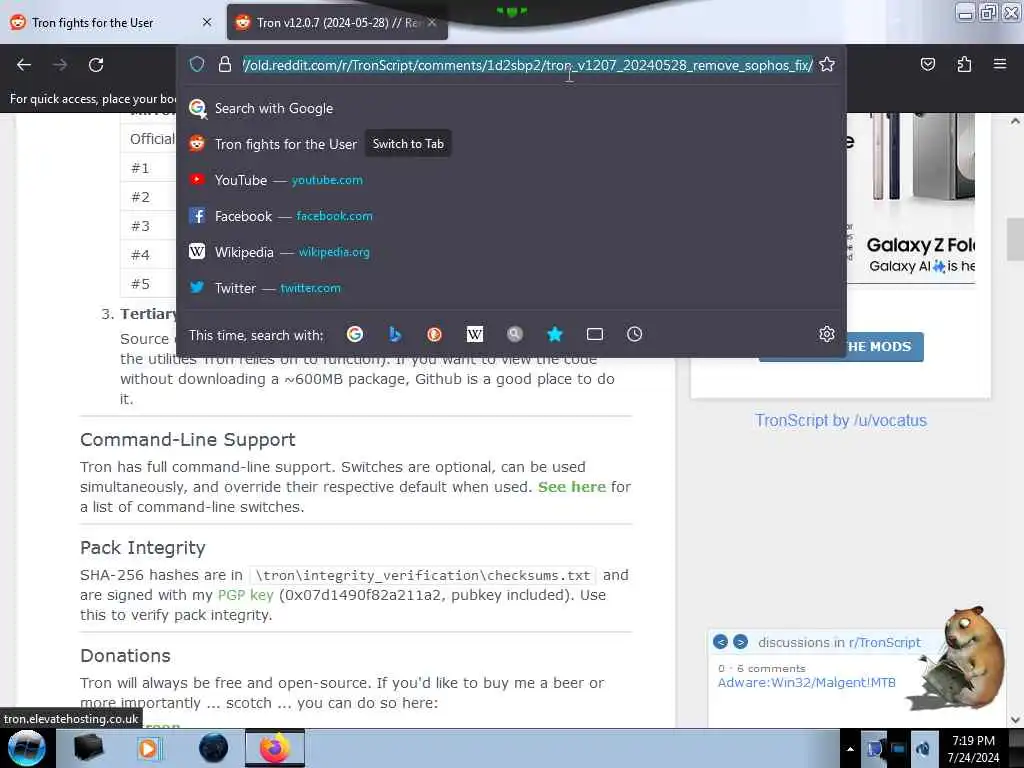Click the forward navigation arrow
This screenshot has height=768, width=1024.
60,65
